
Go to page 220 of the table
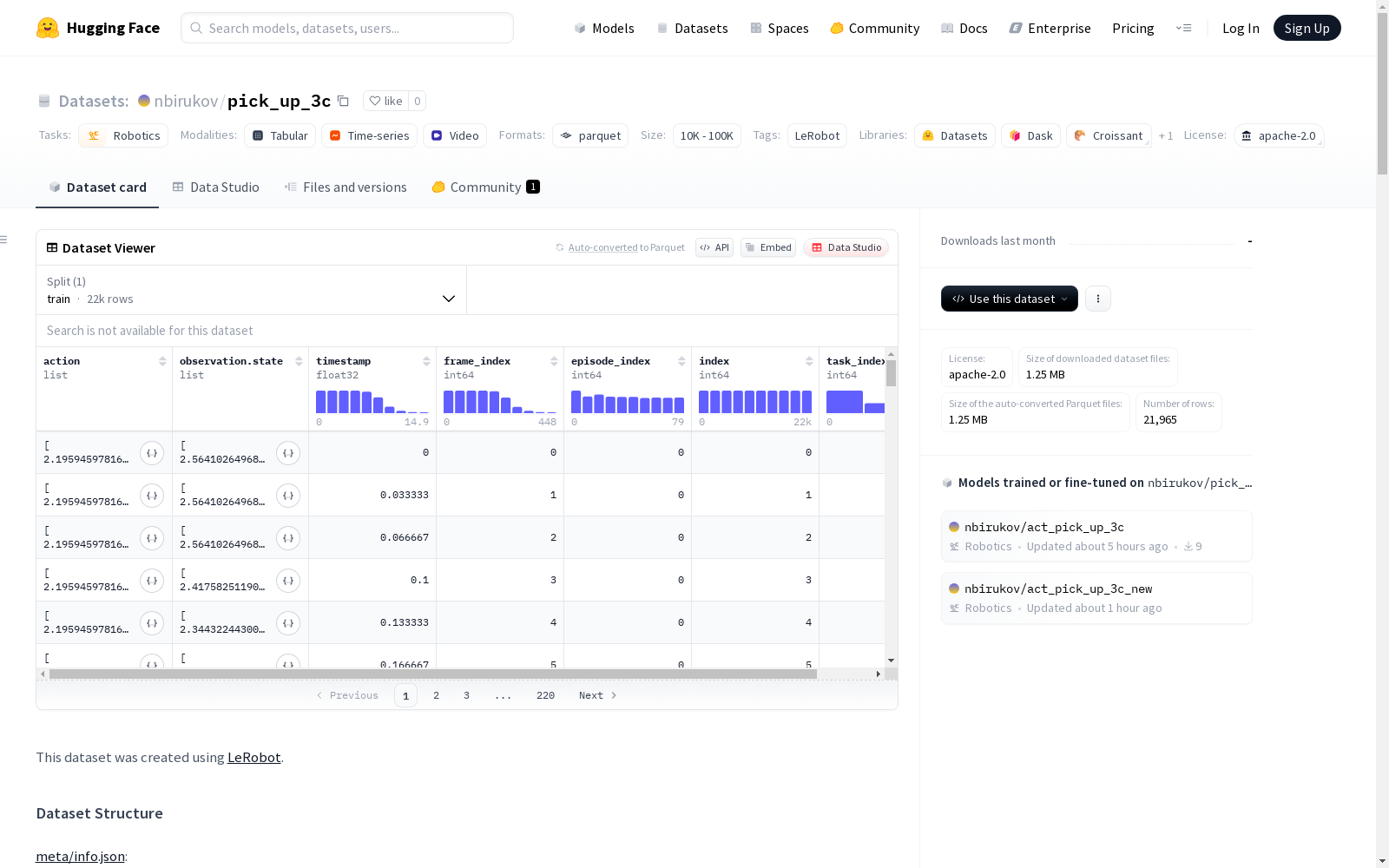coord(546,695)
